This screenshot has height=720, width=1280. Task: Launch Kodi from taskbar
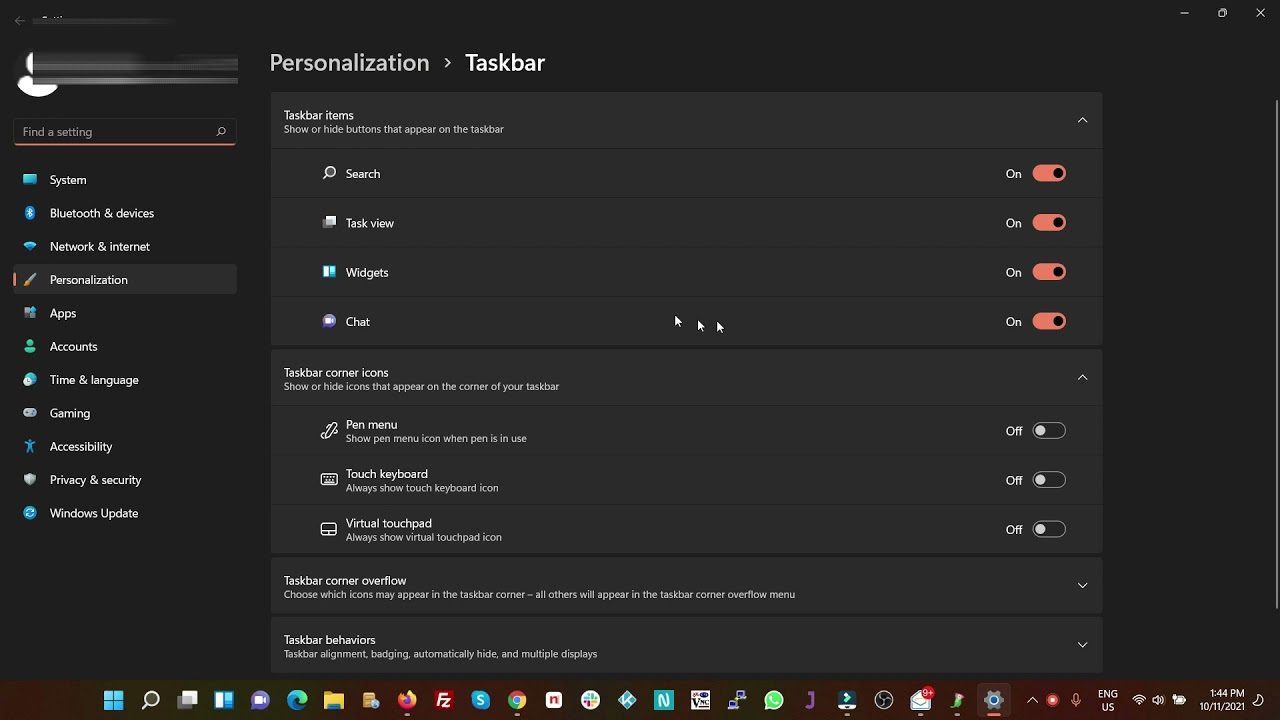tap(627, 700)
